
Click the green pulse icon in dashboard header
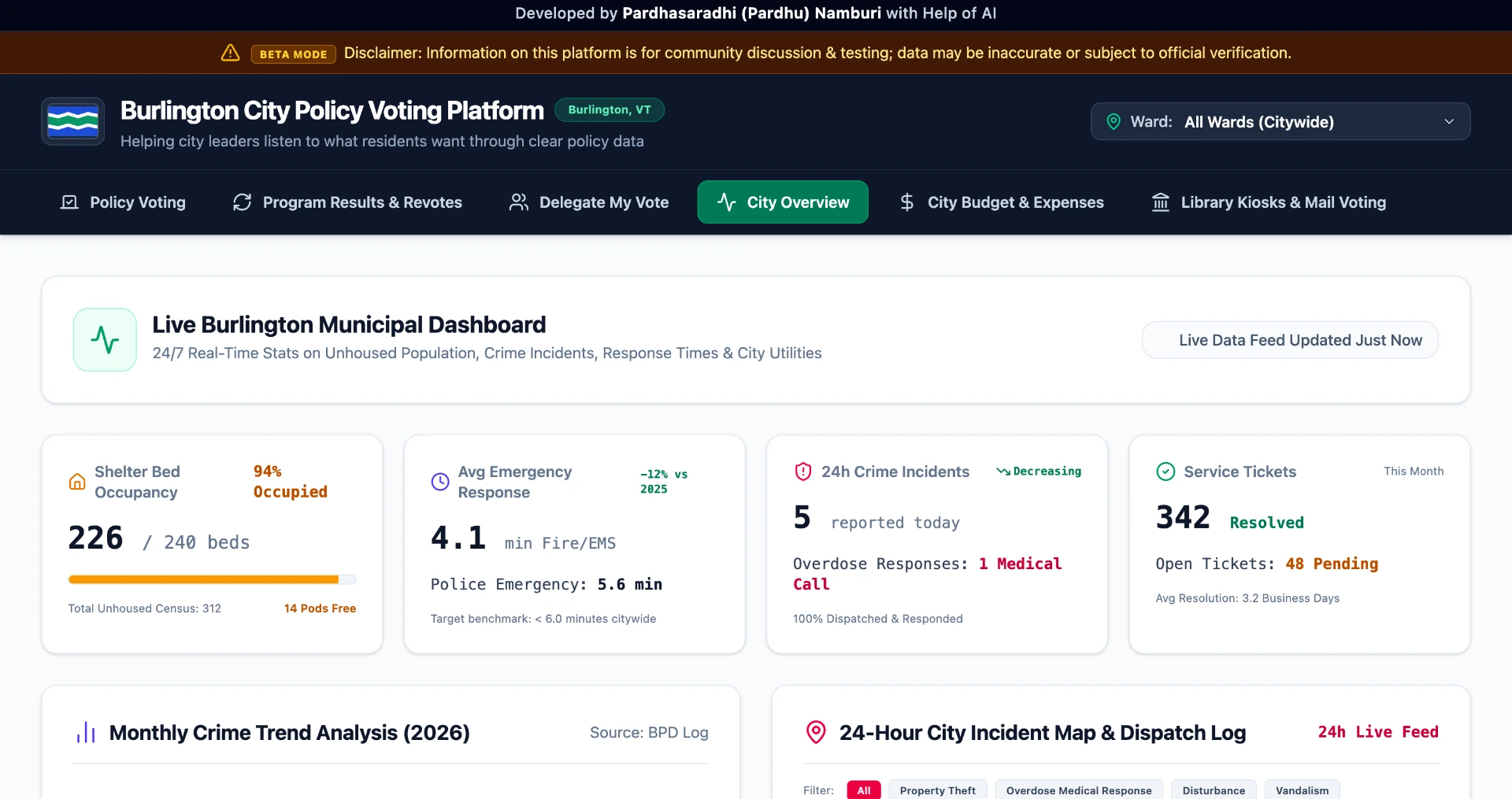pyautogui.click(x=105, y=340)
